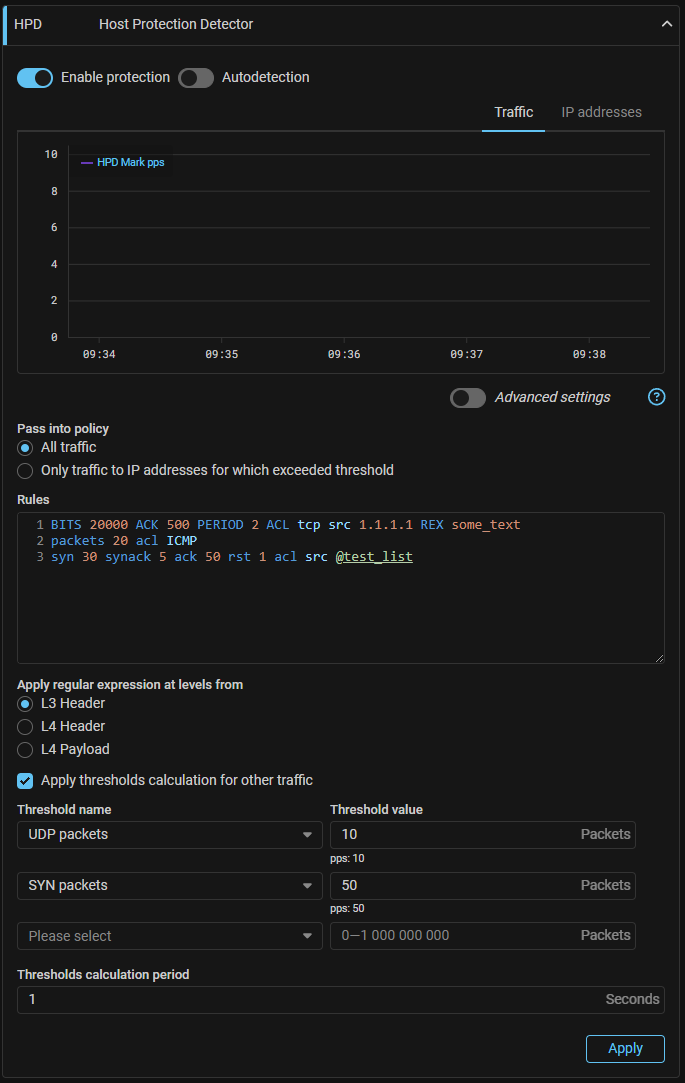This screenshot has width=685, height=1083.
Task: Select the Traffic tab
Action: point(513,112)
